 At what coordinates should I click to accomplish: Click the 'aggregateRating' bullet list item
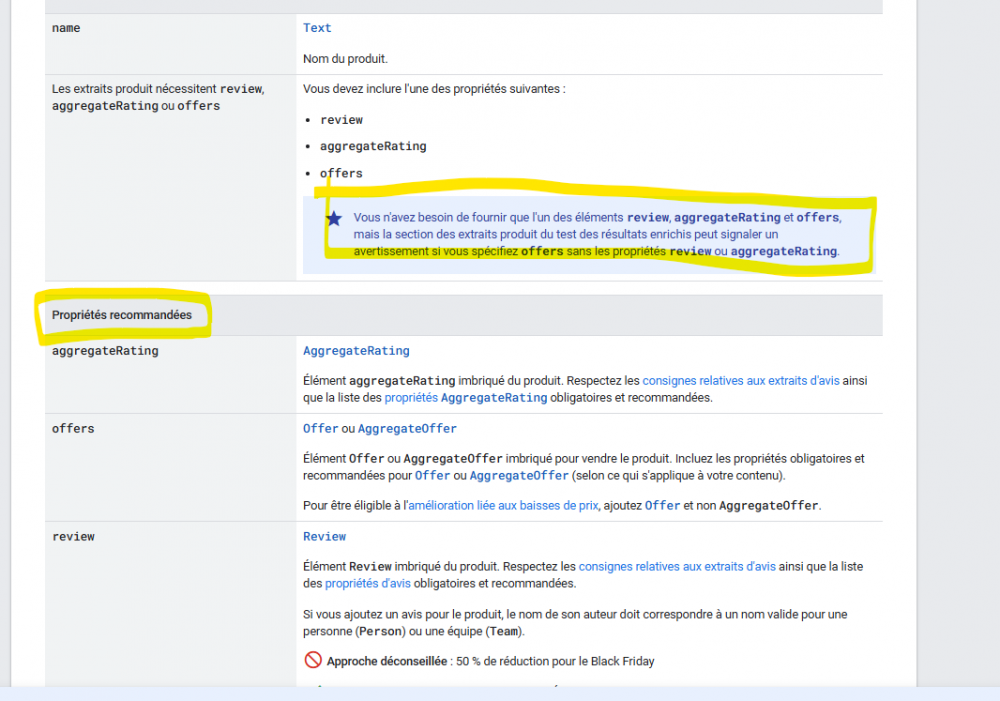(373, 147)
